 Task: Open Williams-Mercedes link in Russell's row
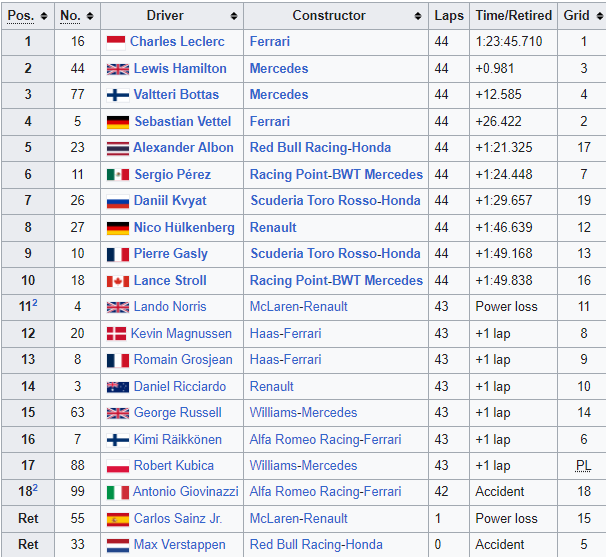coord(303,412)
